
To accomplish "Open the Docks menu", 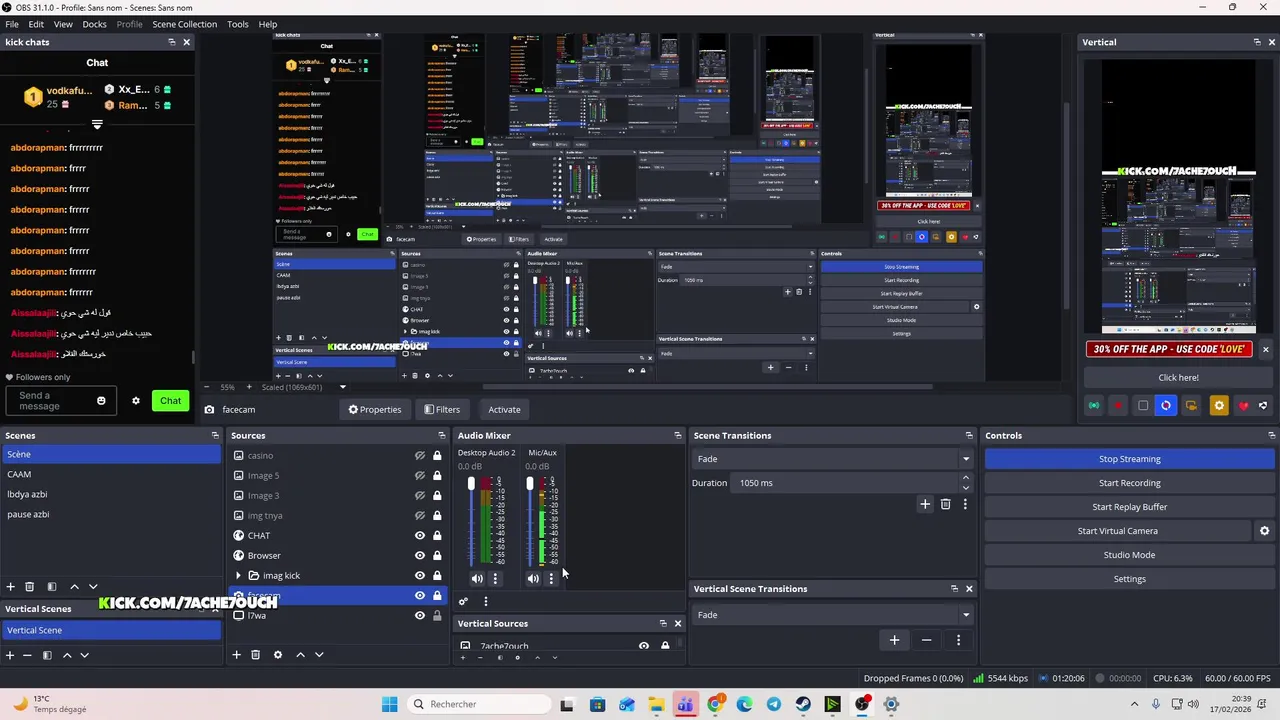I will tap(94, 24).
